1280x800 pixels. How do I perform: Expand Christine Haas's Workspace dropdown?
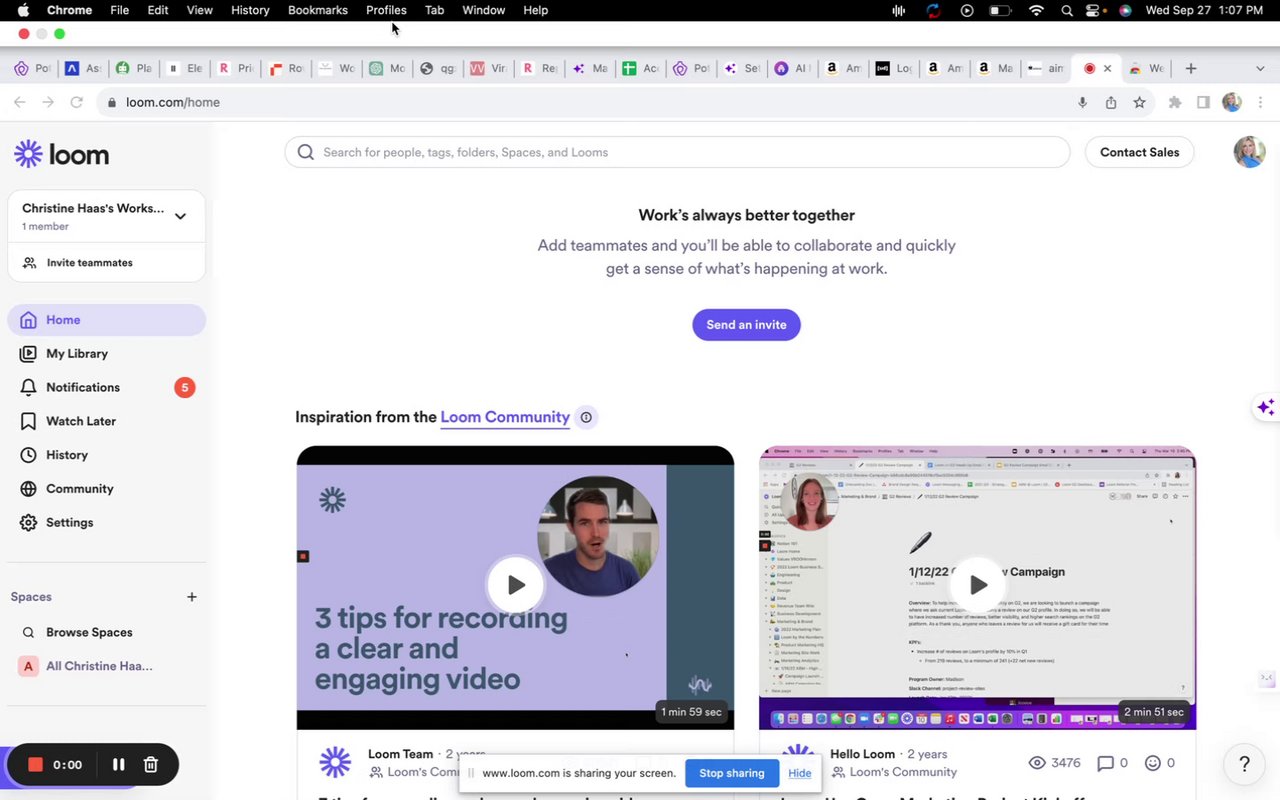coord(180,216)
